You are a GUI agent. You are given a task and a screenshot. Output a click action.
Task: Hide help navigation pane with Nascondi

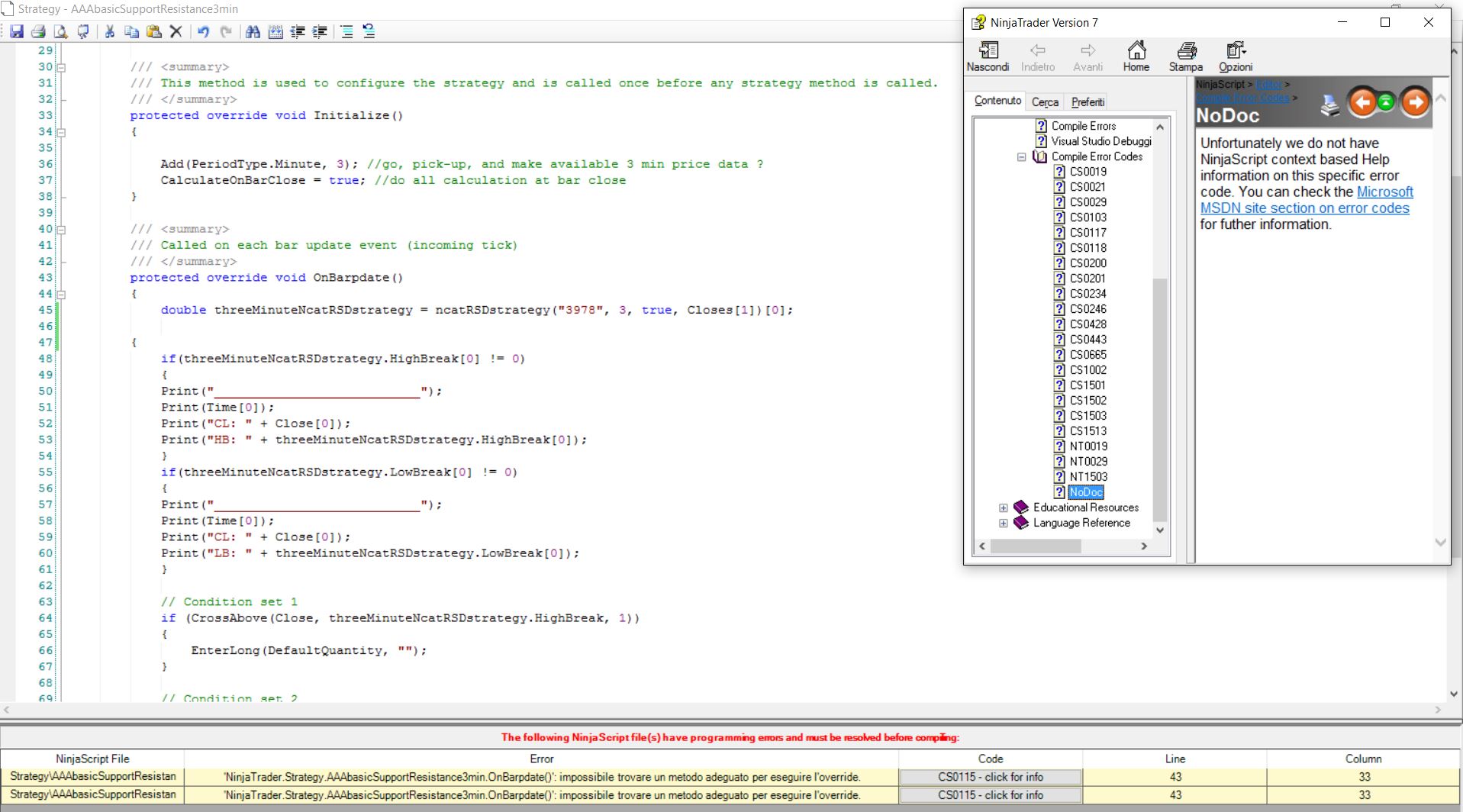[x=988, y=56]
